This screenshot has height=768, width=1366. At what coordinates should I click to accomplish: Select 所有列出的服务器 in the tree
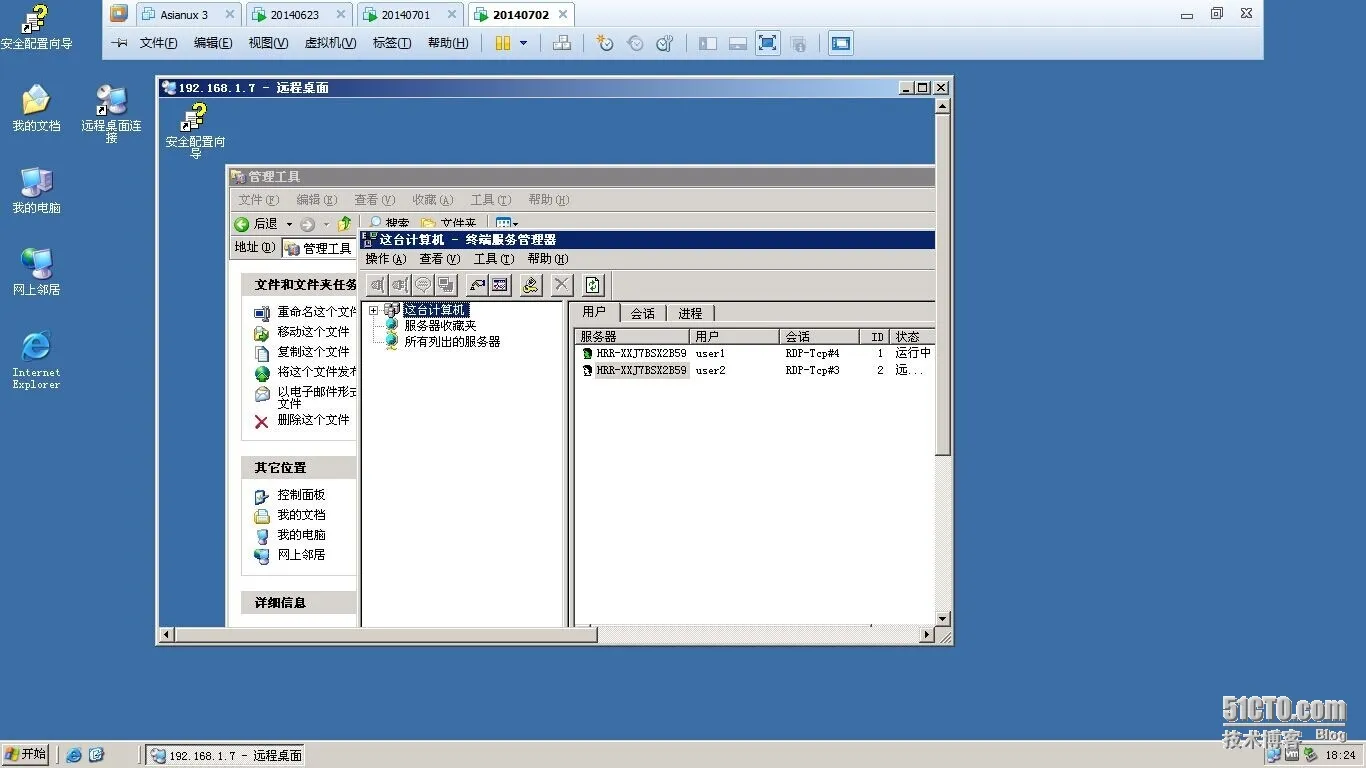(452, 341)
